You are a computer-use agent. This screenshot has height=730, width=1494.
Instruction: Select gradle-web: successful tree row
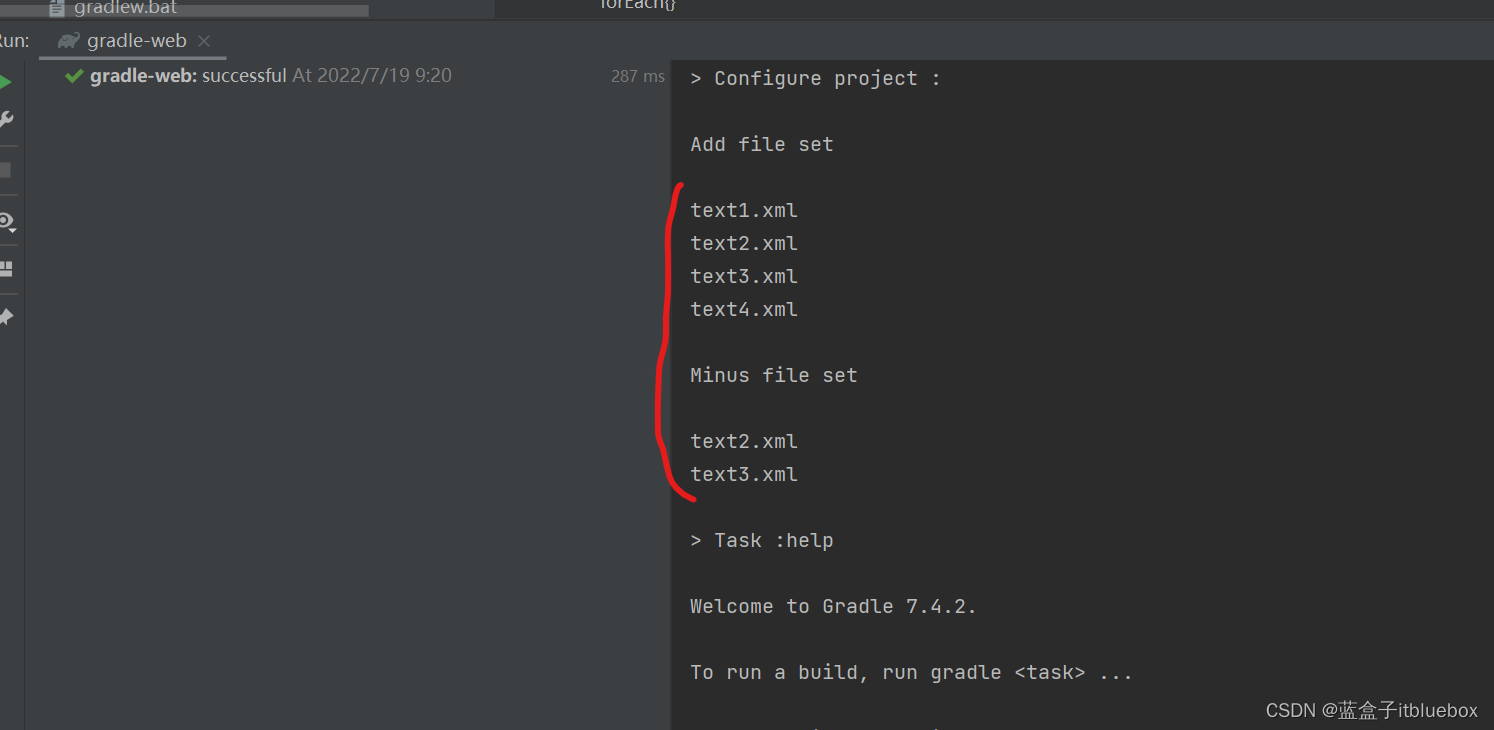346,76
